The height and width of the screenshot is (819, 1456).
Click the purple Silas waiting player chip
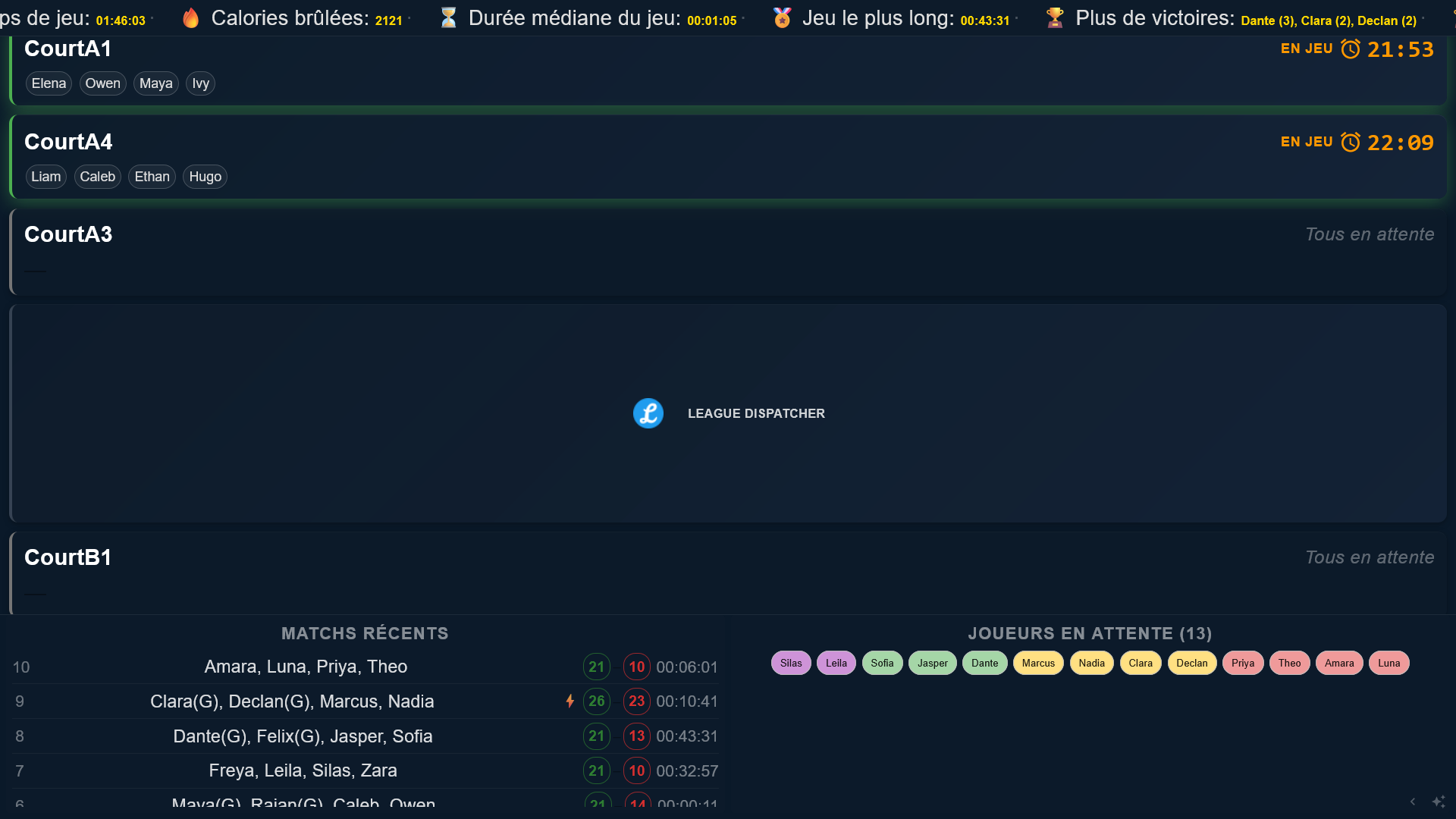point(791,663)
